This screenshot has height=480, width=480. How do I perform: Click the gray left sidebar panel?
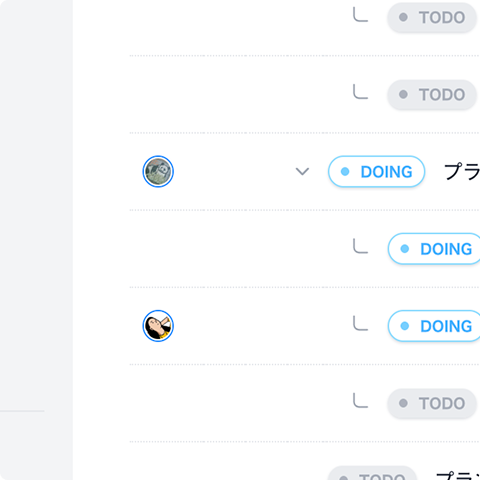[x=36, y=240]
